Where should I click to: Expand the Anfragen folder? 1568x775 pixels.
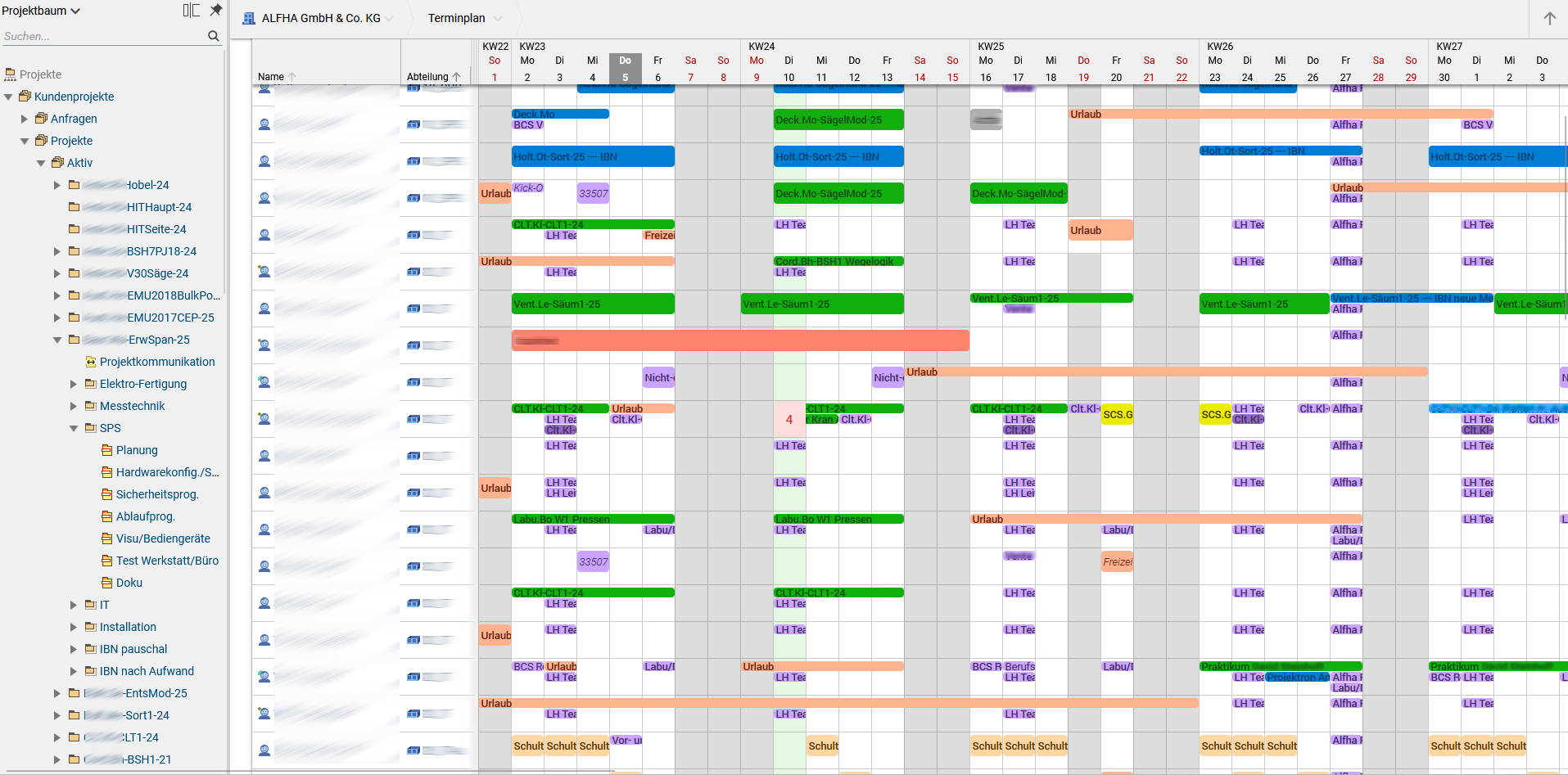pos(25,119)
